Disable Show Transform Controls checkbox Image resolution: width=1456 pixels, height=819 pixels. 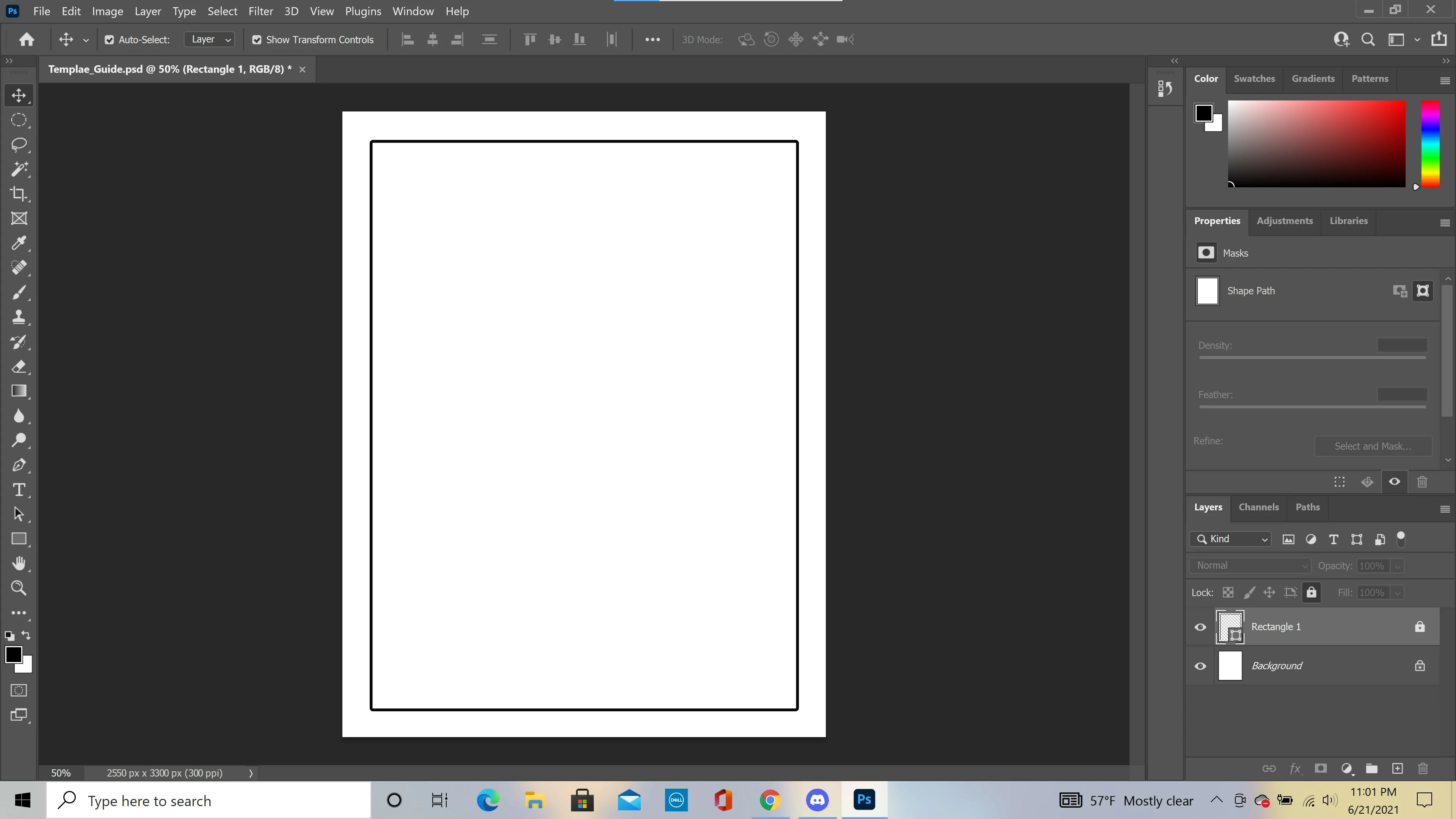pyautogui.click(x=257, y=39)
